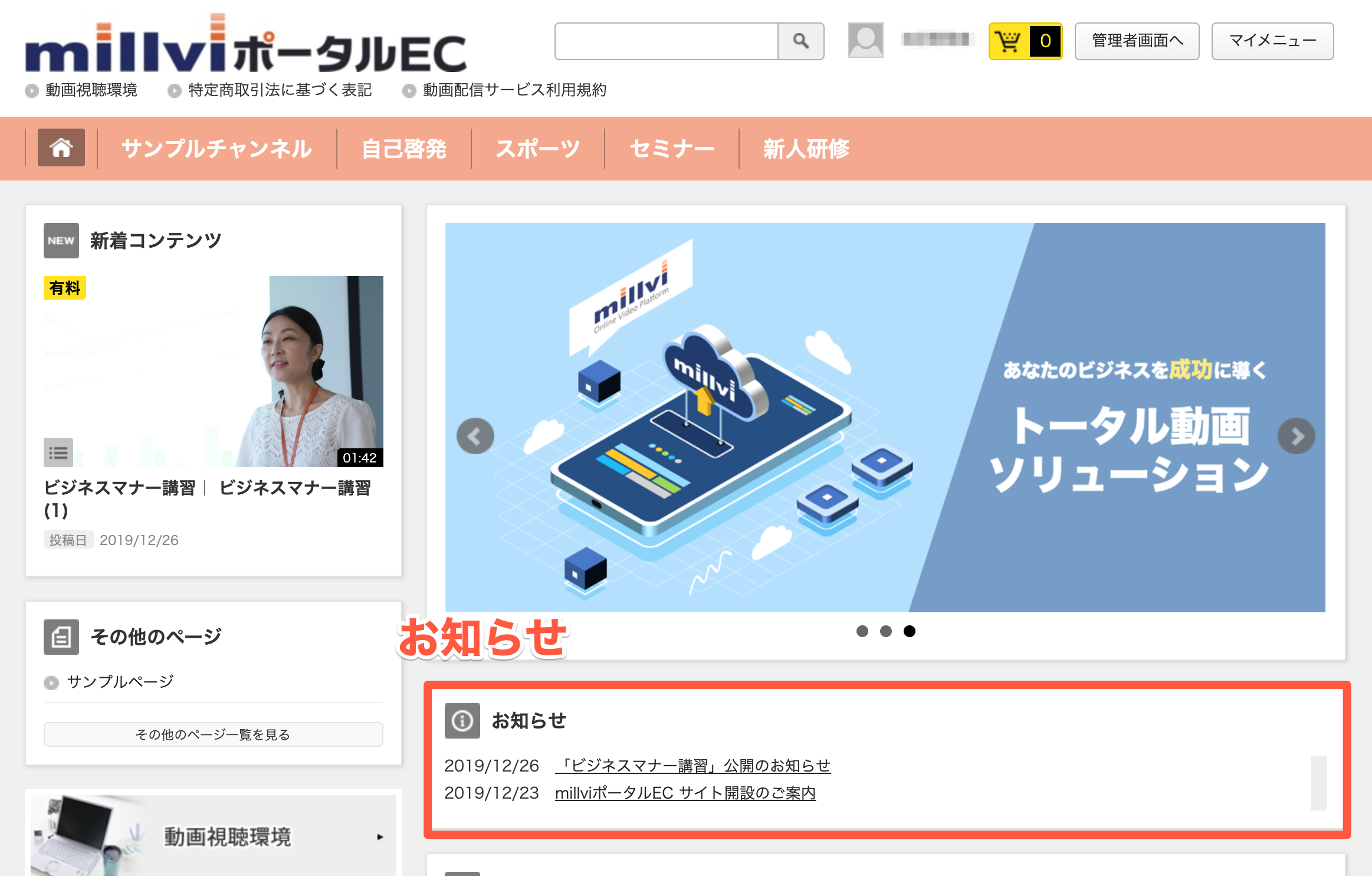Click inside the search text field
Screen dimensions: 1372x876
coord(666,41)
